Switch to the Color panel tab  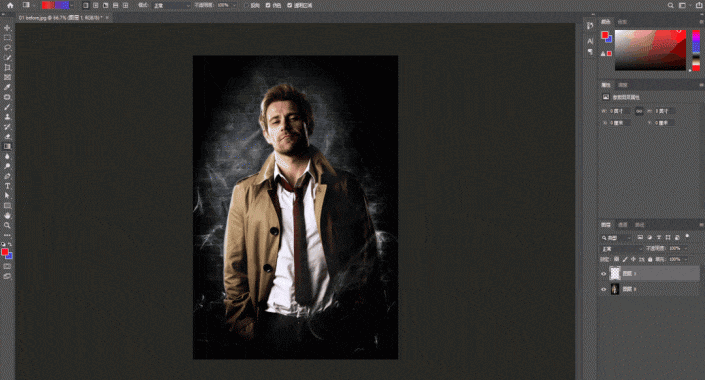pyautogui.click(x=606, y=22)
